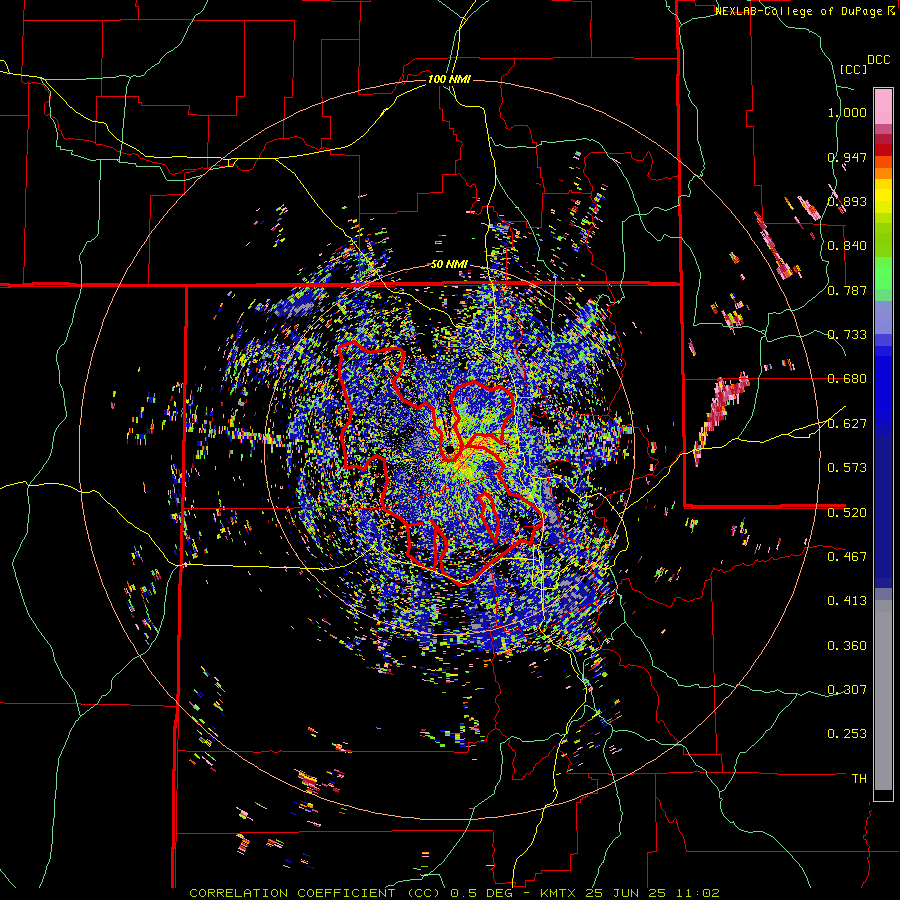Image resolution: width=900 pixels, height=900 pixels.
Task: Click the NEXLAB-College of DuPage label
Action: pyautogui.click(x=798, y=11)
